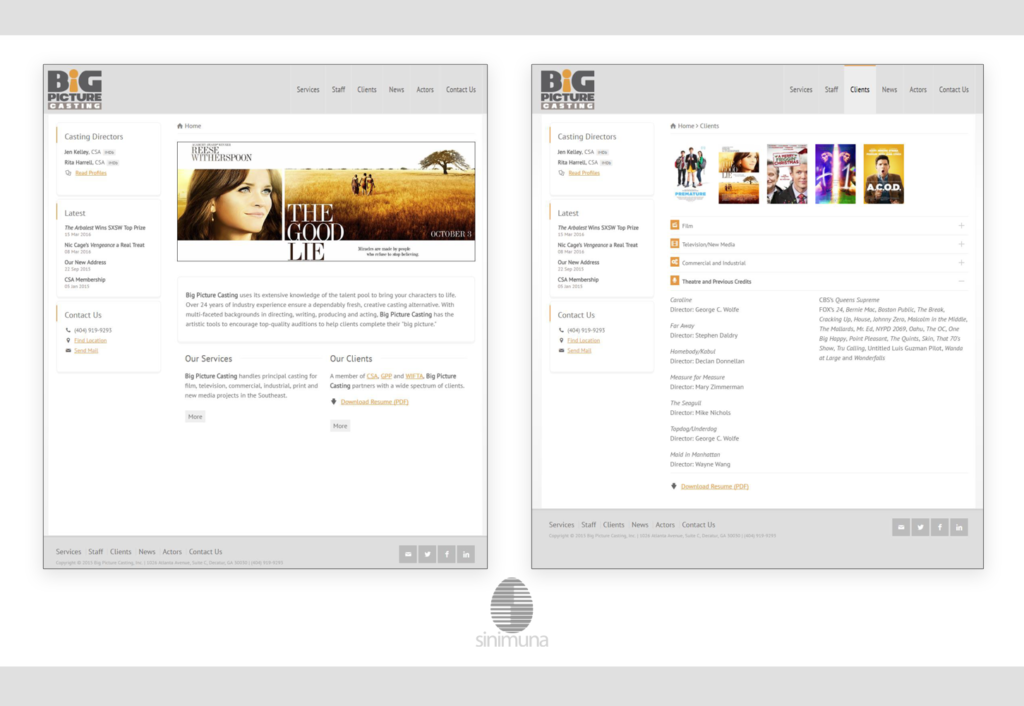Open Facebook icon in left page footer
The height and width of the screenshot is (706, 1024).
[447, 554]
